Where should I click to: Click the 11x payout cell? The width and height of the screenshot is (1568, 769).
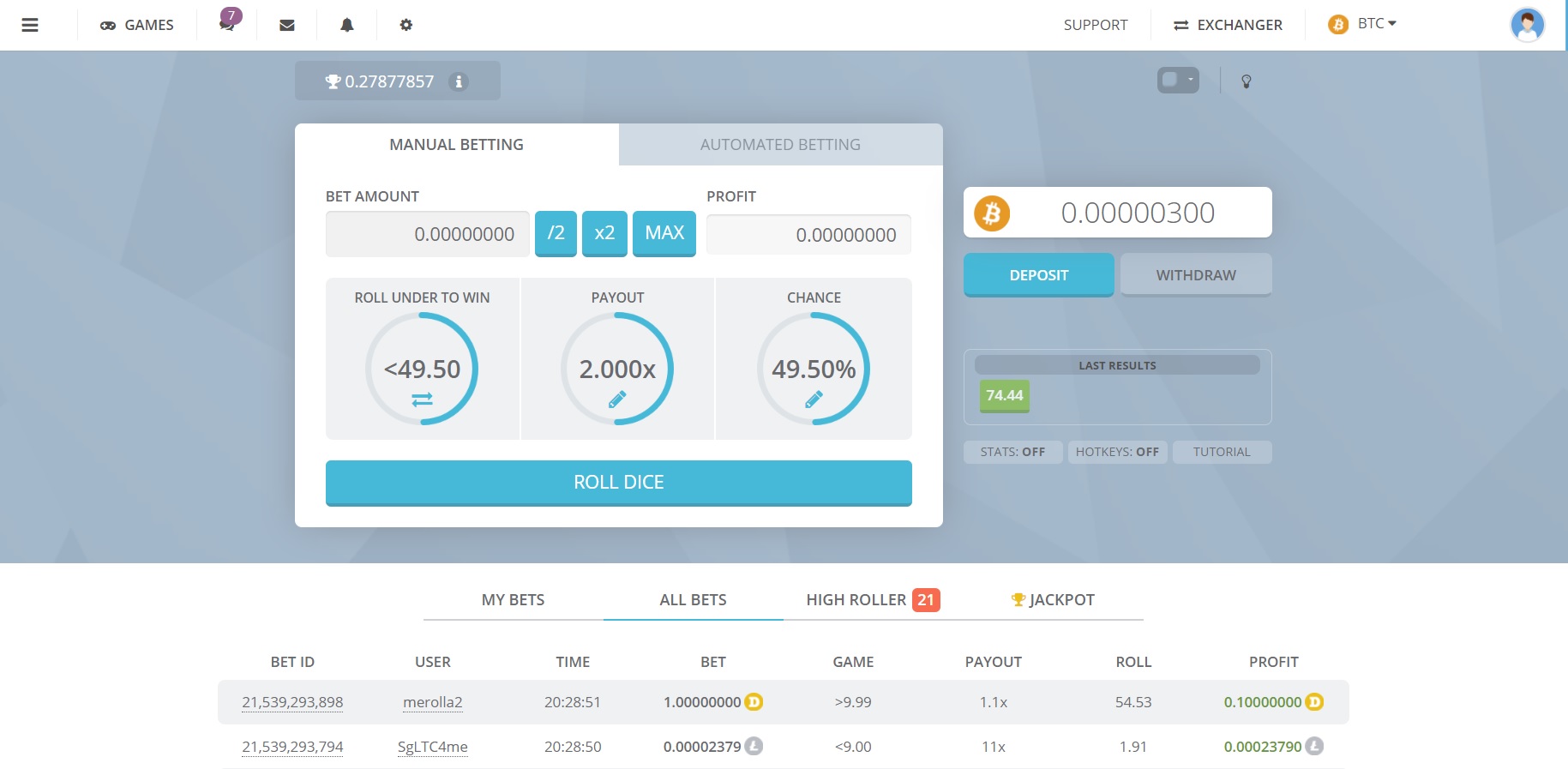[994, 747]
